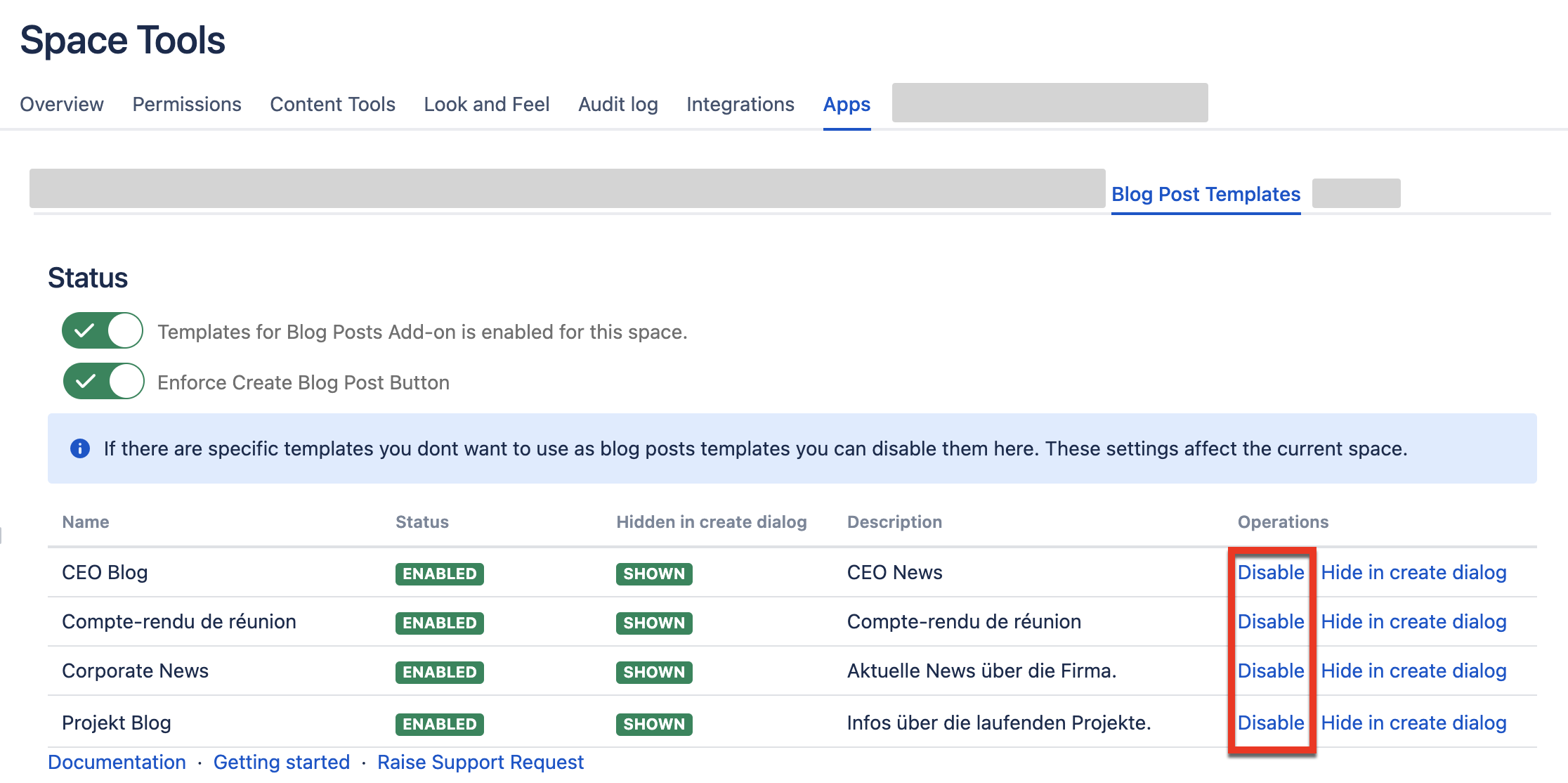Hide CEO Blog in create dialog
Viewport: 1568px width, 783px height.
(1413, 572)
